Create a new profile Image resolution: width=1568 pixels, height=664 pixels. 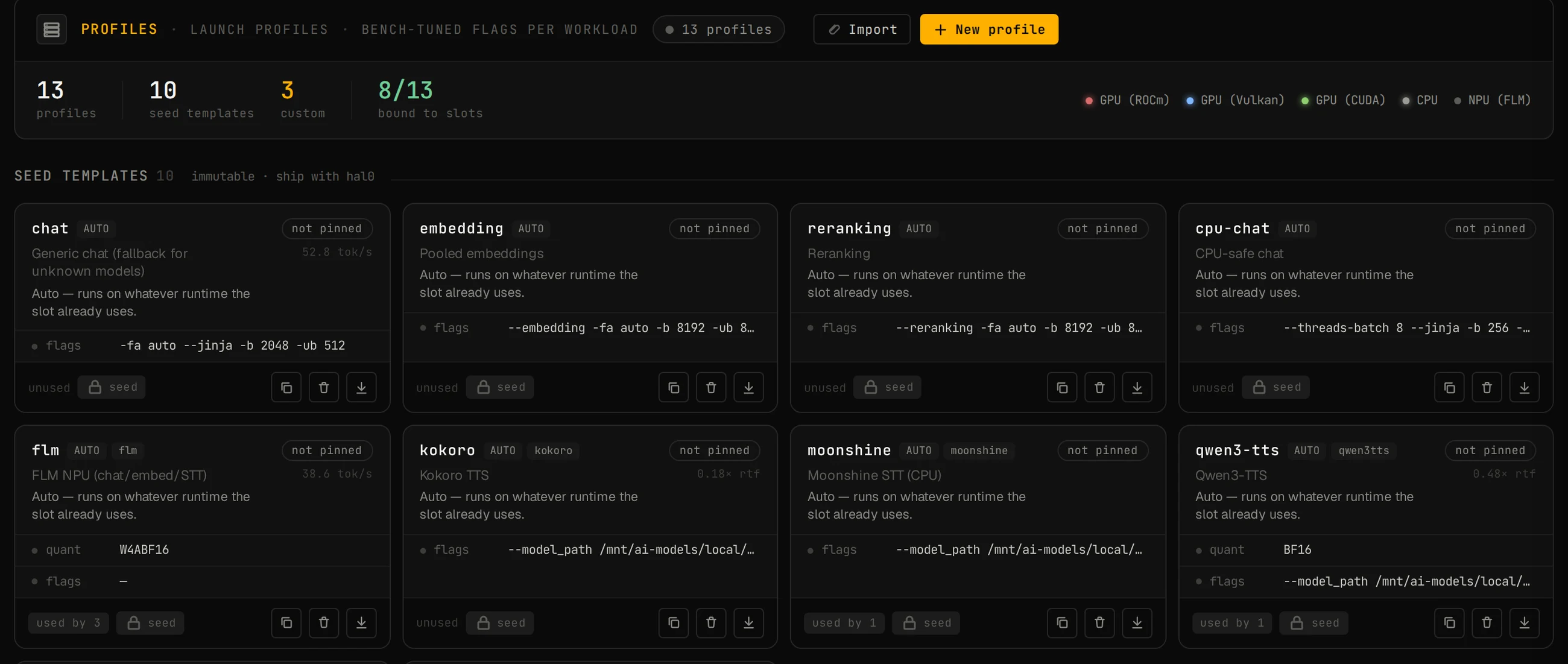(x=988, y=29)
